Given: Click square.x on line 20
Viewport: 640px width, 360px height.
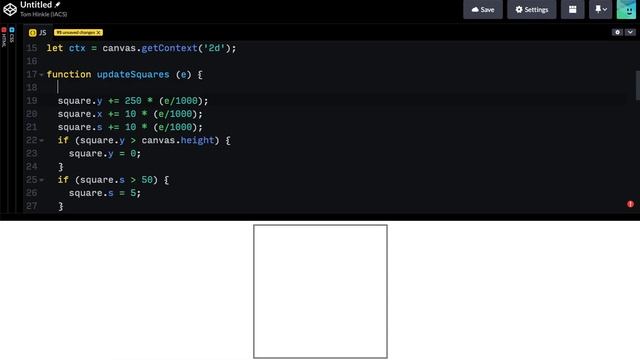Looking at the screenshot, I should tap(80, 114).
